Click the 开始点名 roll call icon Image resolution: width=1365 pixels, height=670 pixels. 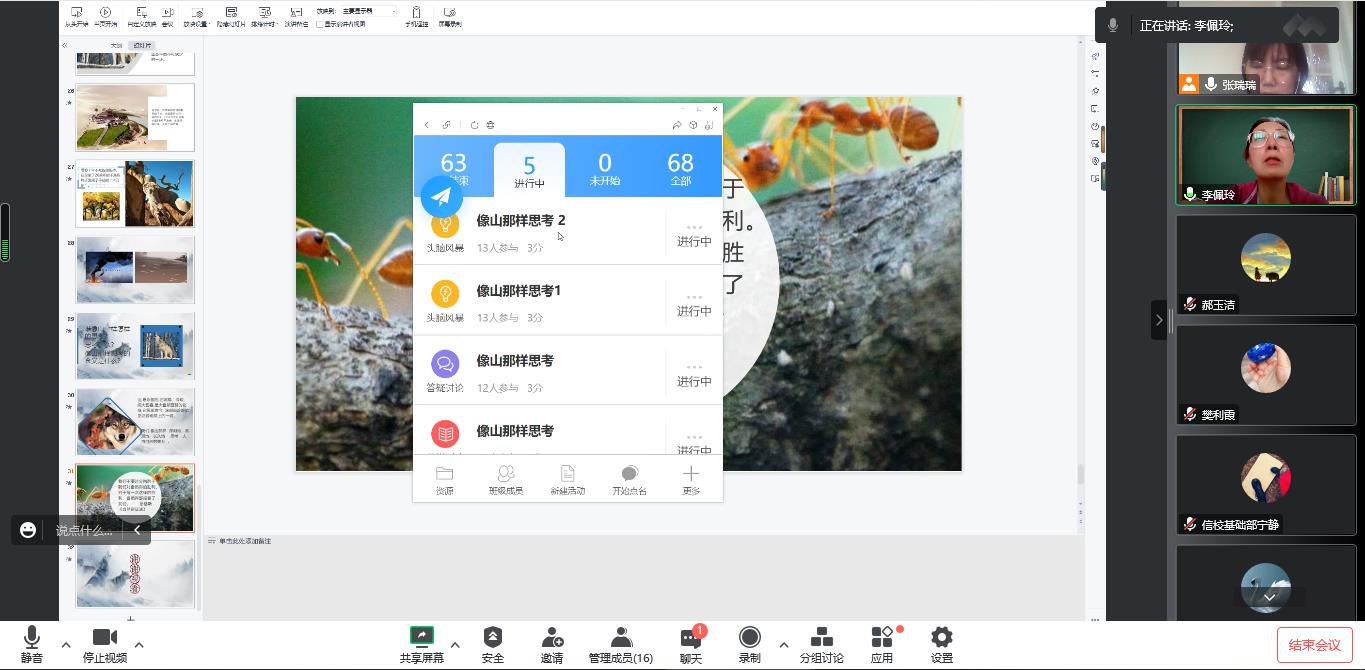tap(629, 480)
